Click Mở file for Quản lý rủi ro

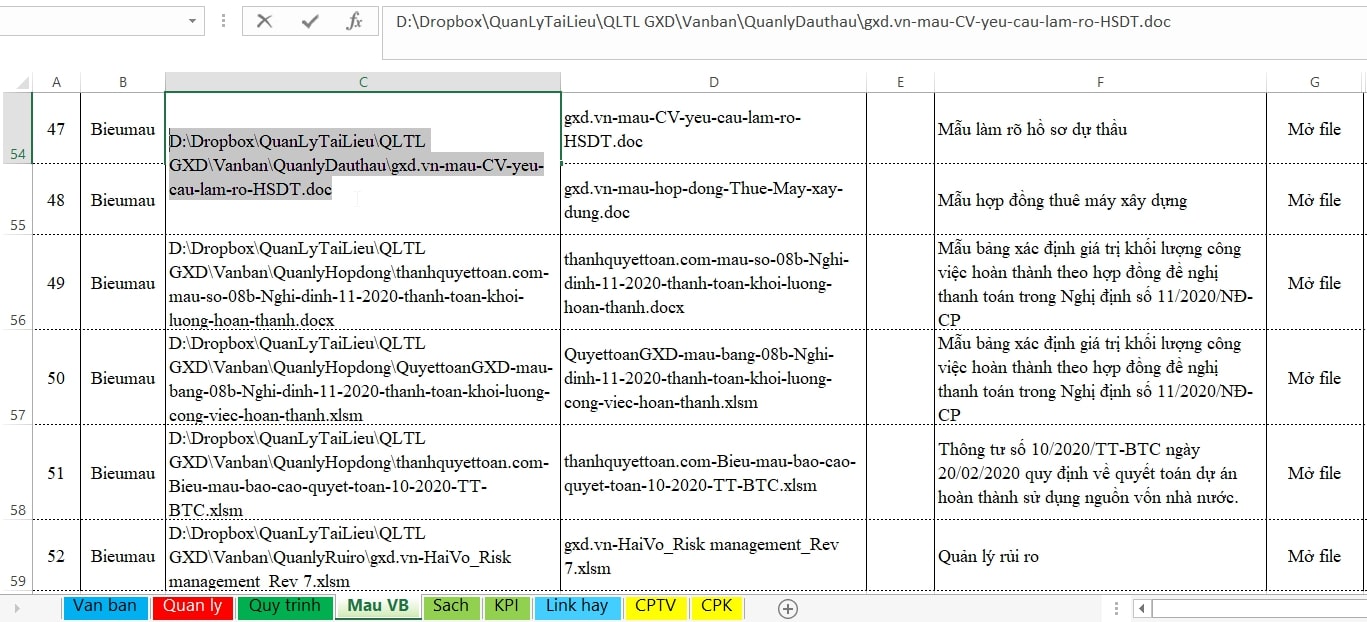pyautogui.click(x=1314, y=556)
